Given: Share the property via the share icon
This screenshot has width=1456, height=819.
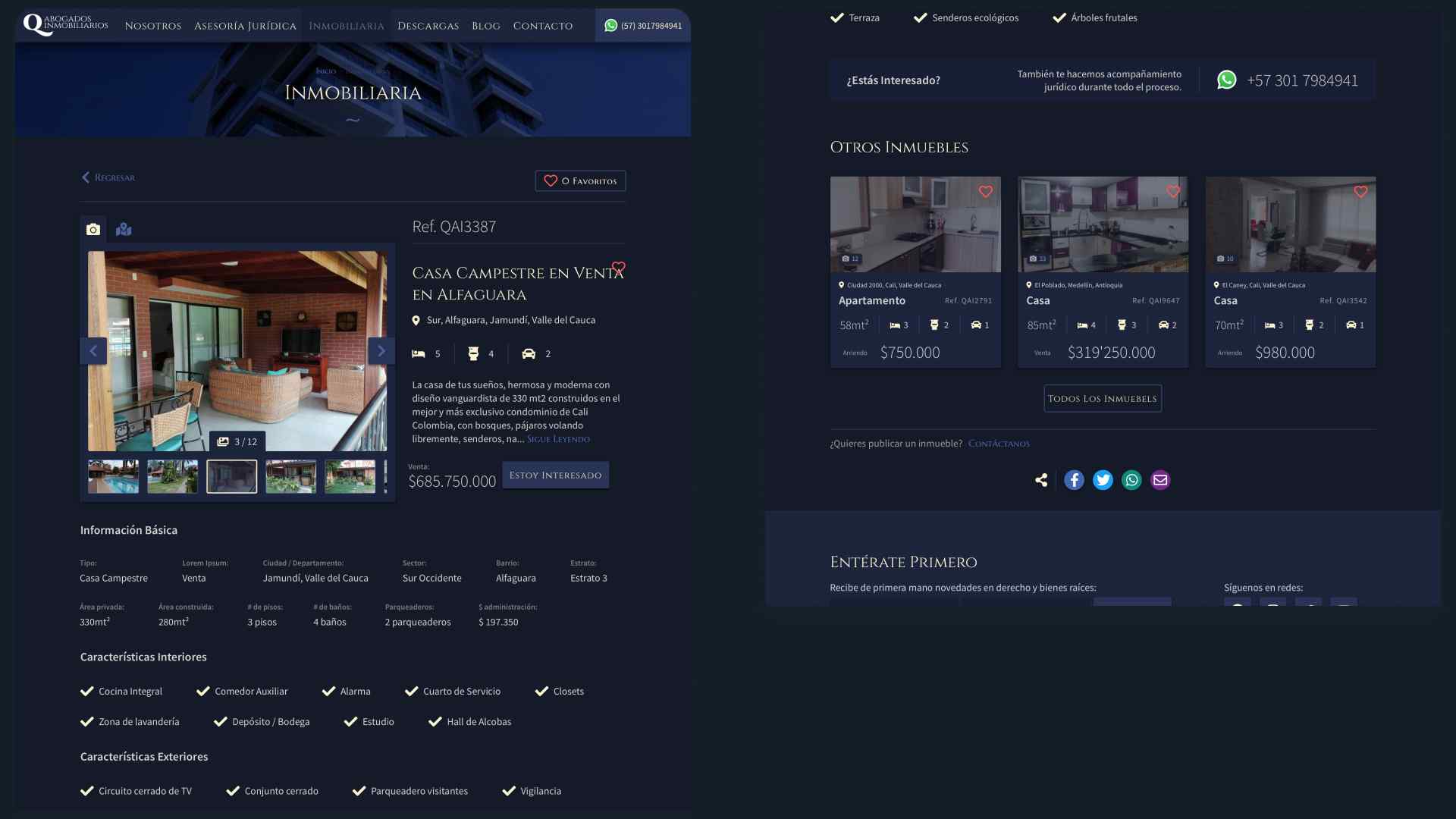Looking at the screenshot, I should click(1041, 479).
